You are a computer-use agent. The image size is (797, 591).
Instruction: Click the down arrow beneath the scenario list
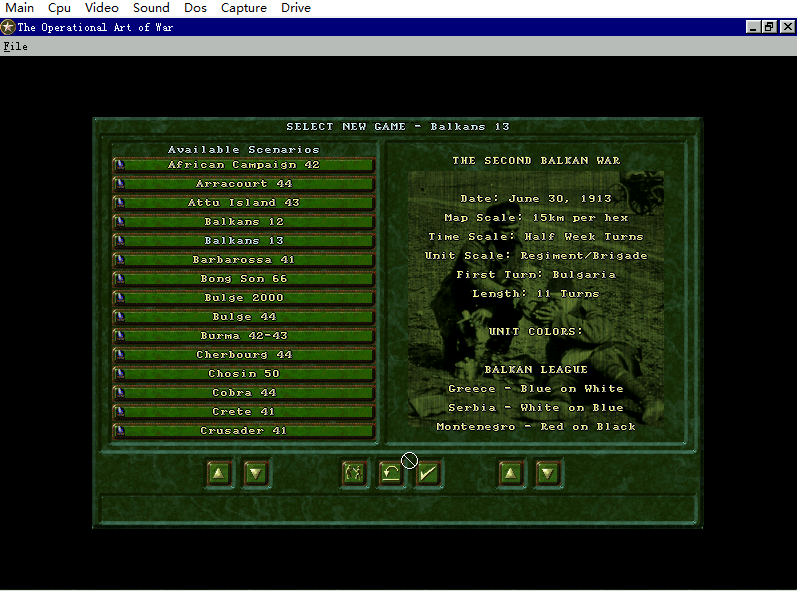[256, 474]
